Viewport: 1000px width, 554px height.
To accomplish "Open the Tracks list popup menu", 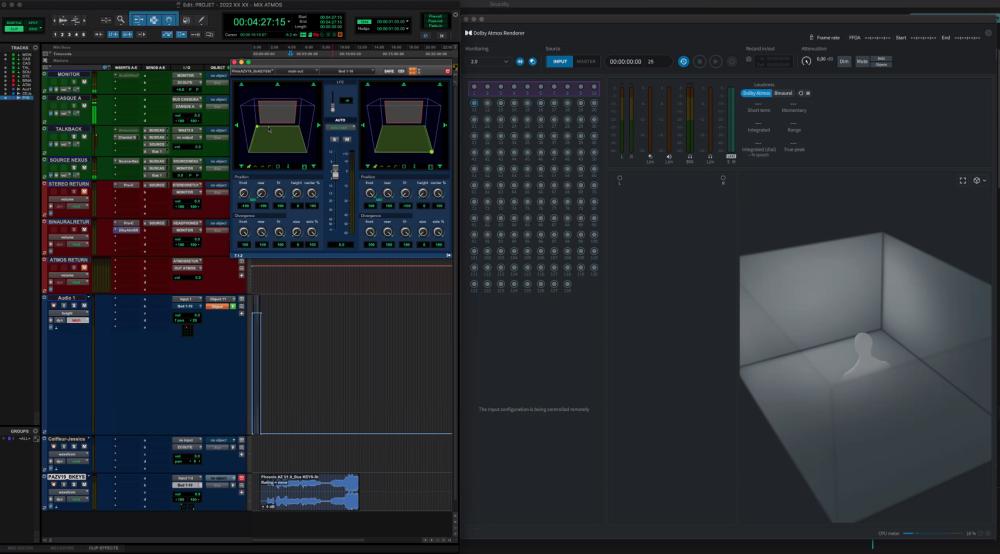I will pos(35,47).
